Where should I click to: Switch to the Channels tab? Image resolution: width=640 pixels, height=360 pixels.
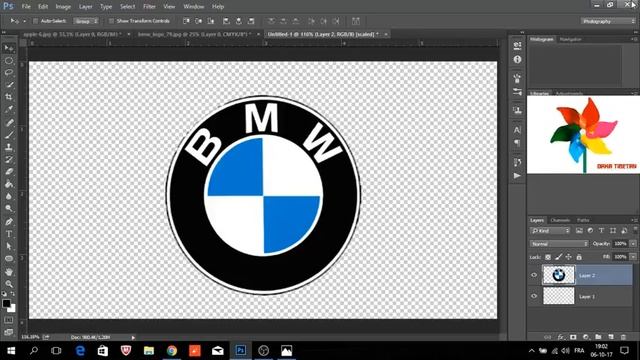tap(560, 220)
